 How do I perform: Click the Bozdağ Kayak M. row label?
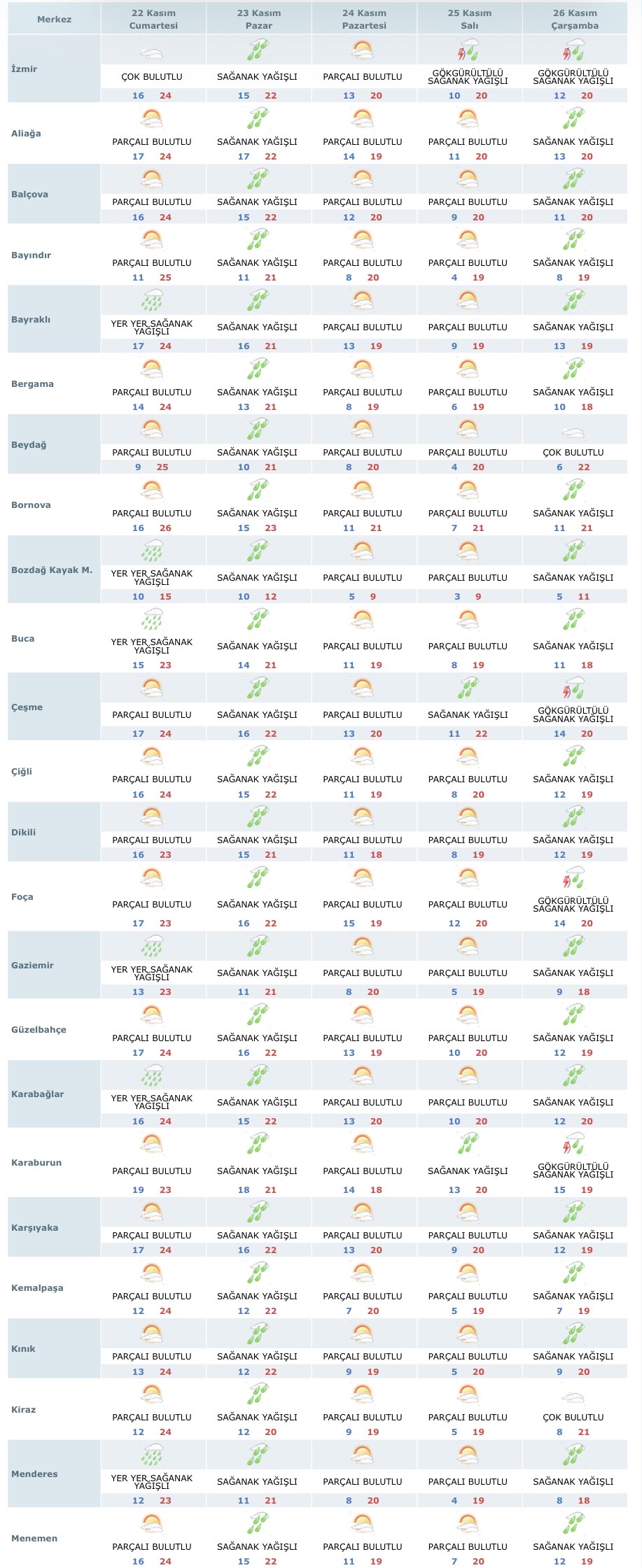click(52, 570)
